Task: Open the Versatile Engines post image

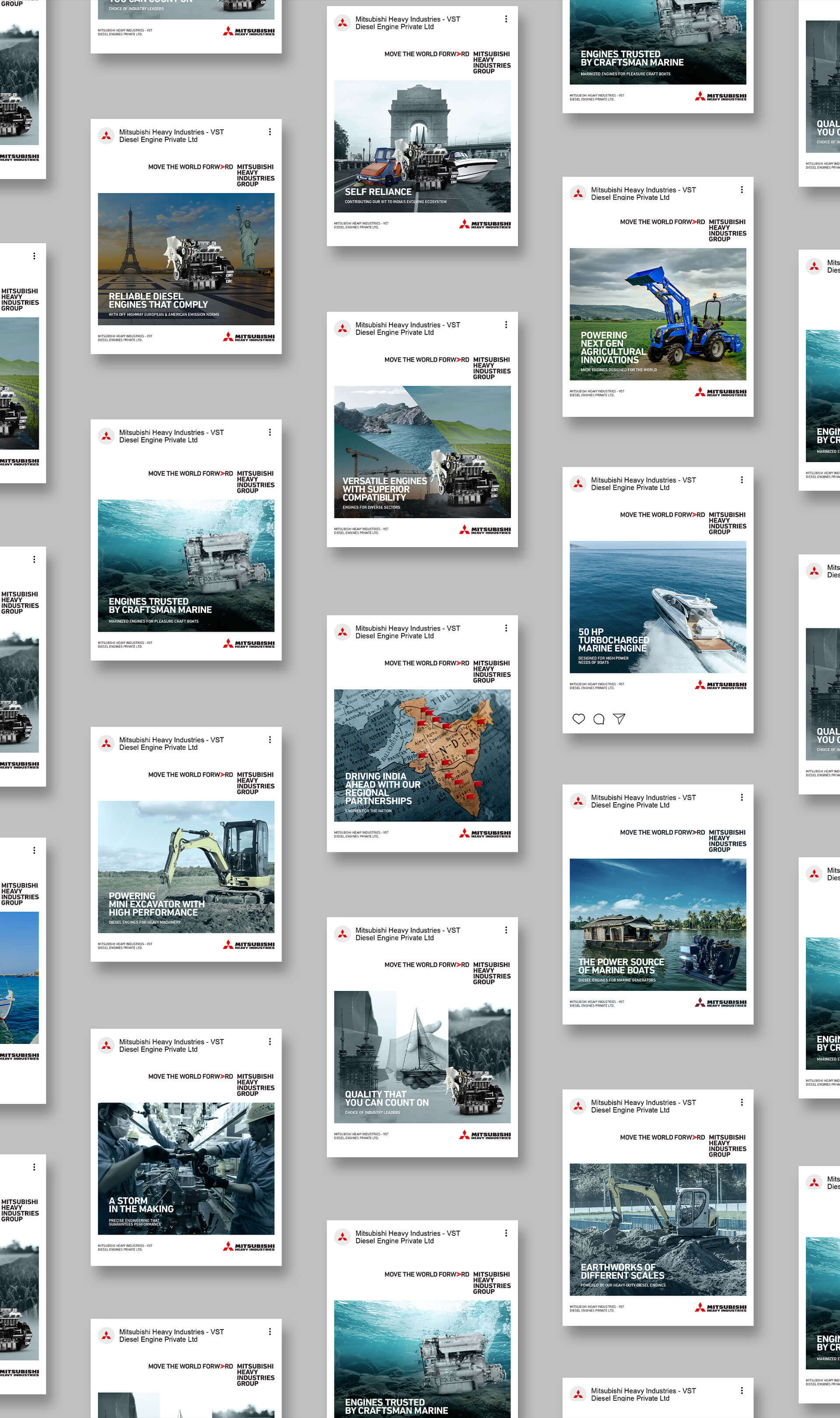Action: (x=422, y=452)
